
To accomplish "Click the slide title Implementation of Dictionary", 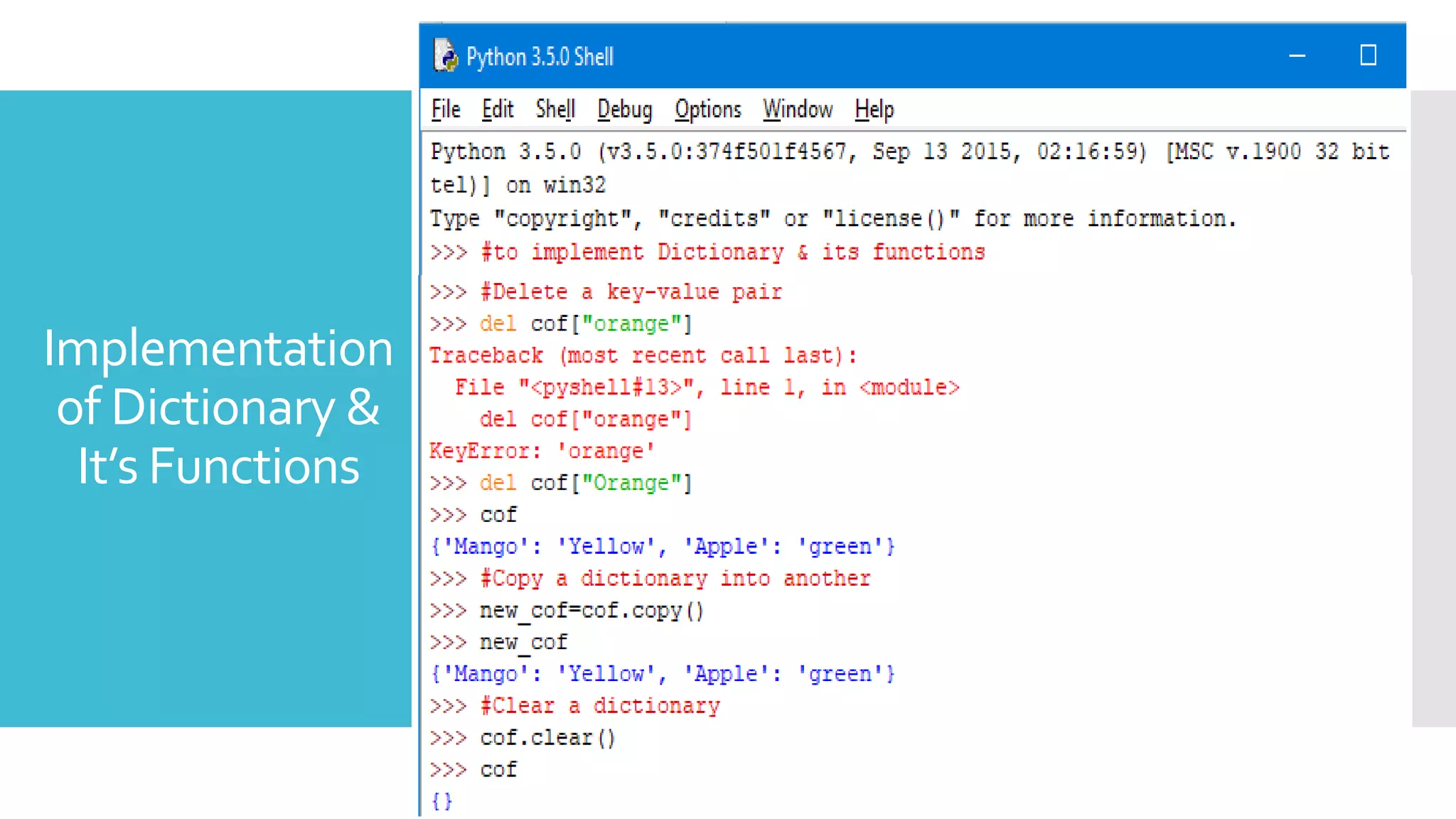I will tap(218, 407).
